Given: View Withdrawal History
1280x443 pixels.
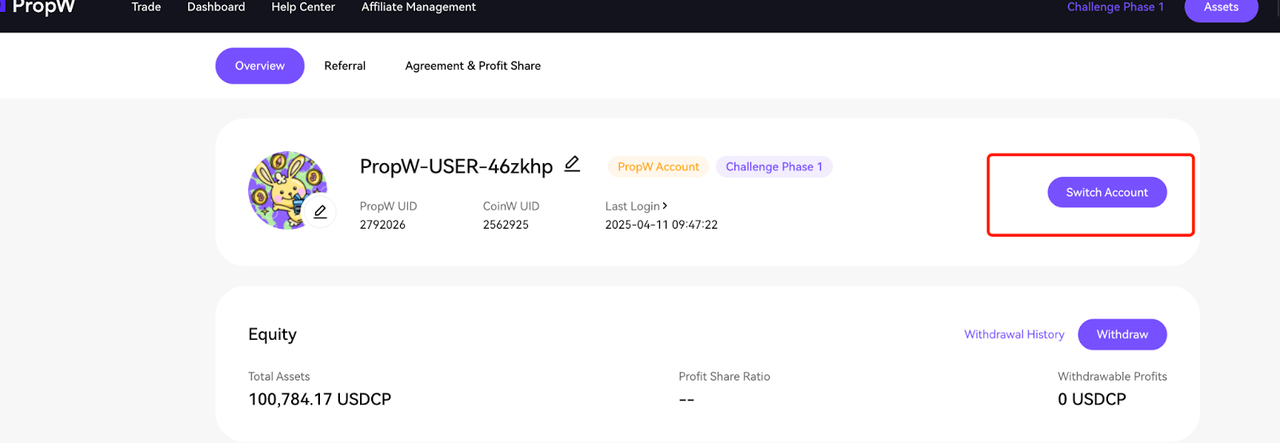Looking at the screenshot, I should 1014,335.
